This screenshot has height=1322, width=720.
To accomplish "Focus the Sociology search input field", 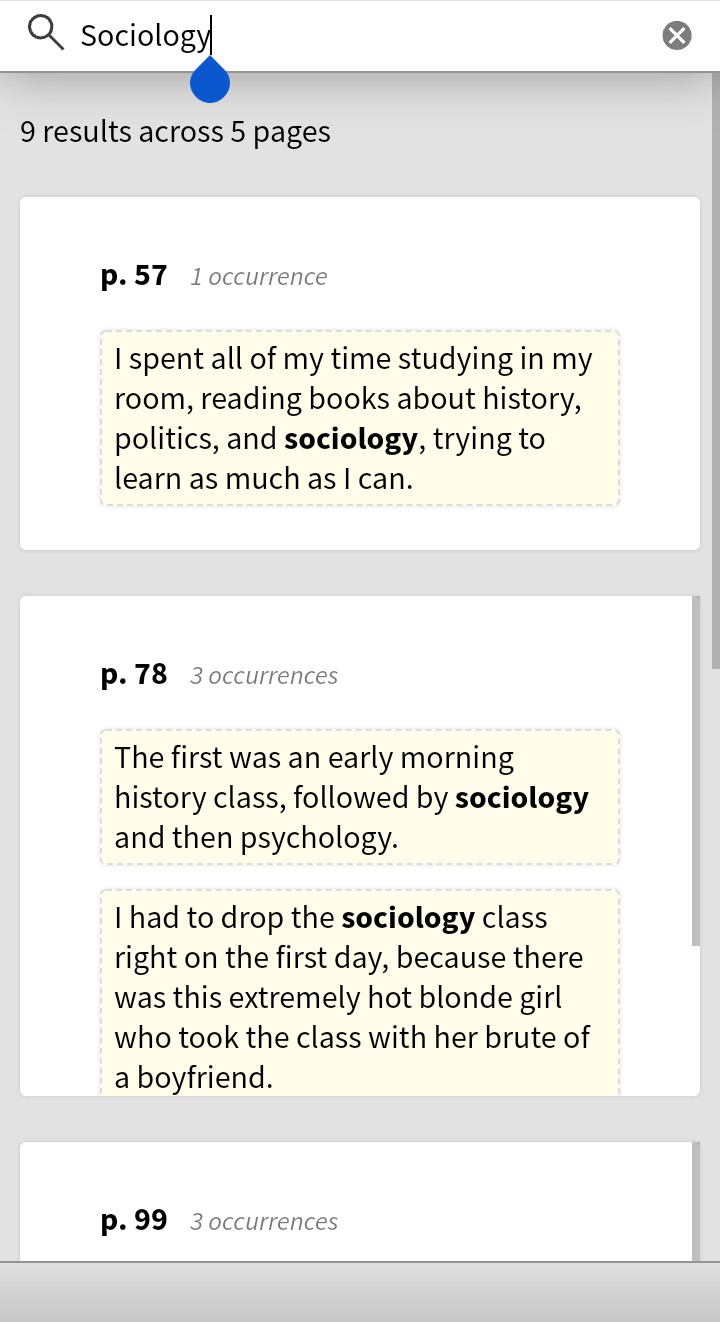I will click(360, 36).
